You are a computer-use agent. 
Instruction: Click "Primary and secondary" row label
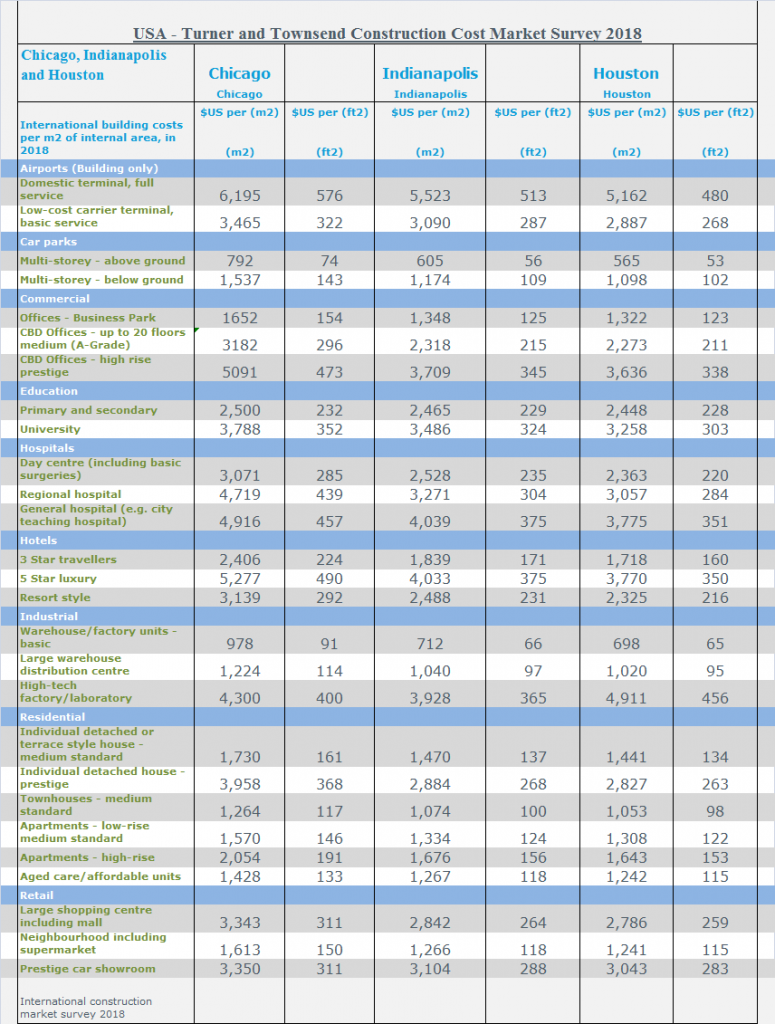coord(88,410)
